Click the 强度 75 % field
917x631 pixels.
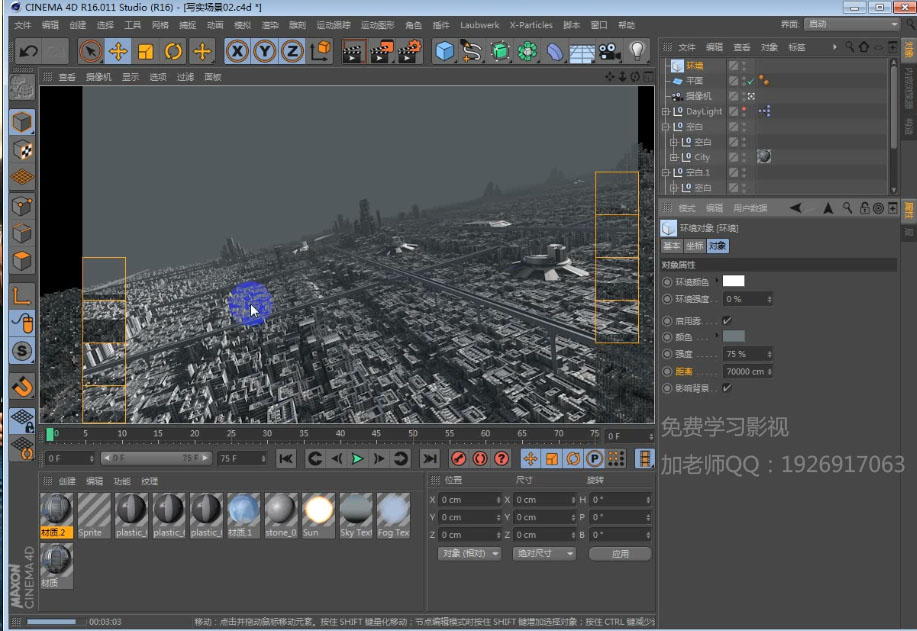pos(747,354)
